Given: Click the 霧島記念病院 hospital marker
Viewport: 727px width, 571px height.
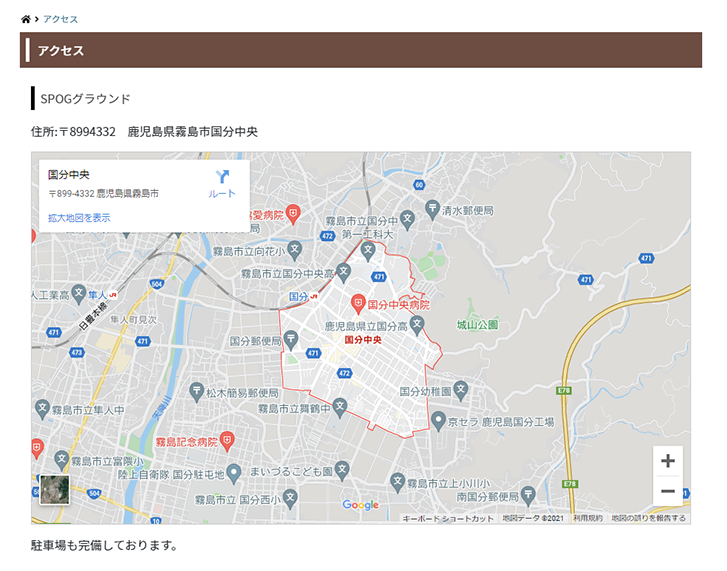Looking at the screenshot, I should pos(227,441).
